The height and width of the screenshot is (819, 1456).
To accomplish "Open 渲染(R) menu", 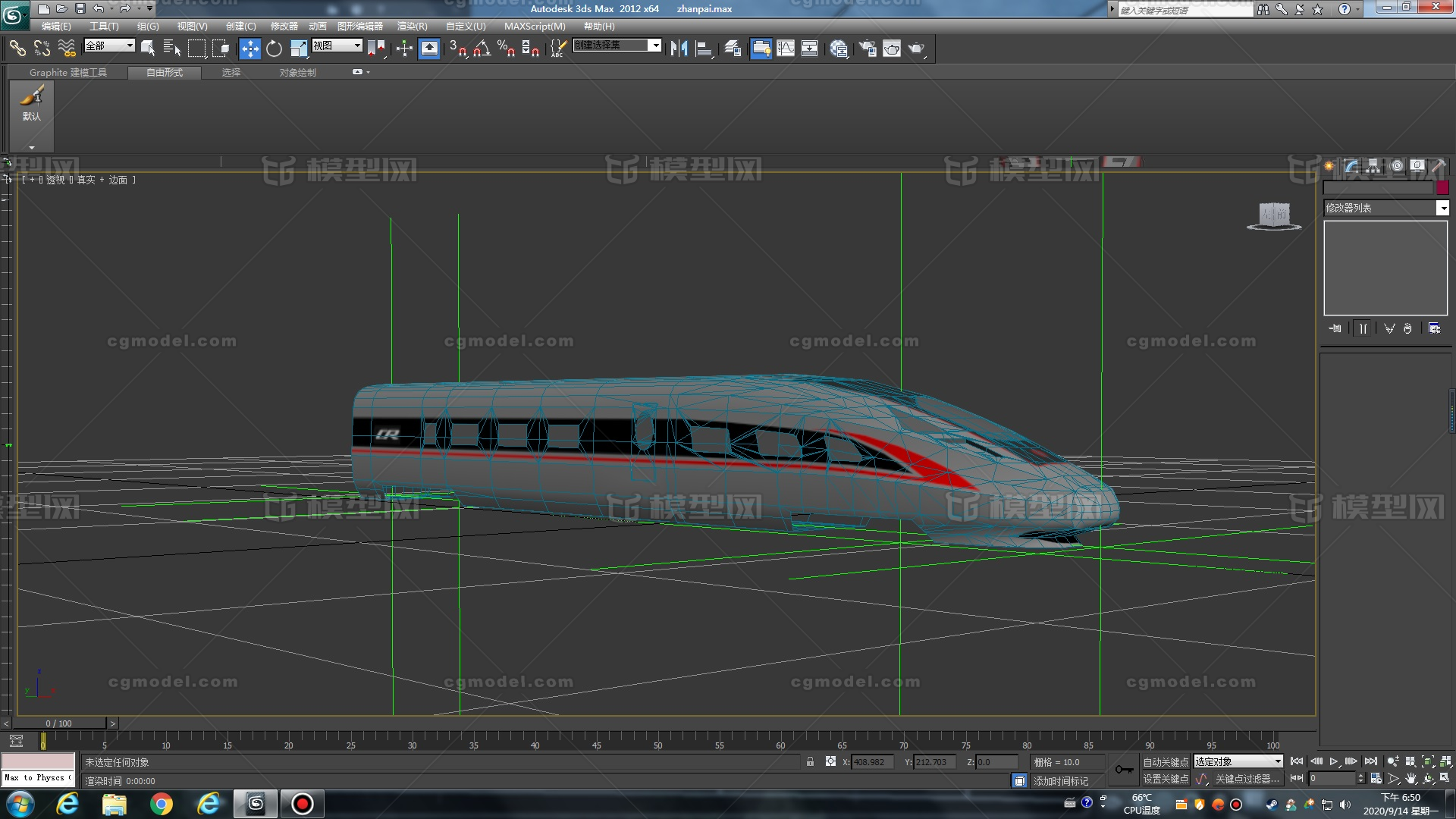I will click(x=413, y=26).
